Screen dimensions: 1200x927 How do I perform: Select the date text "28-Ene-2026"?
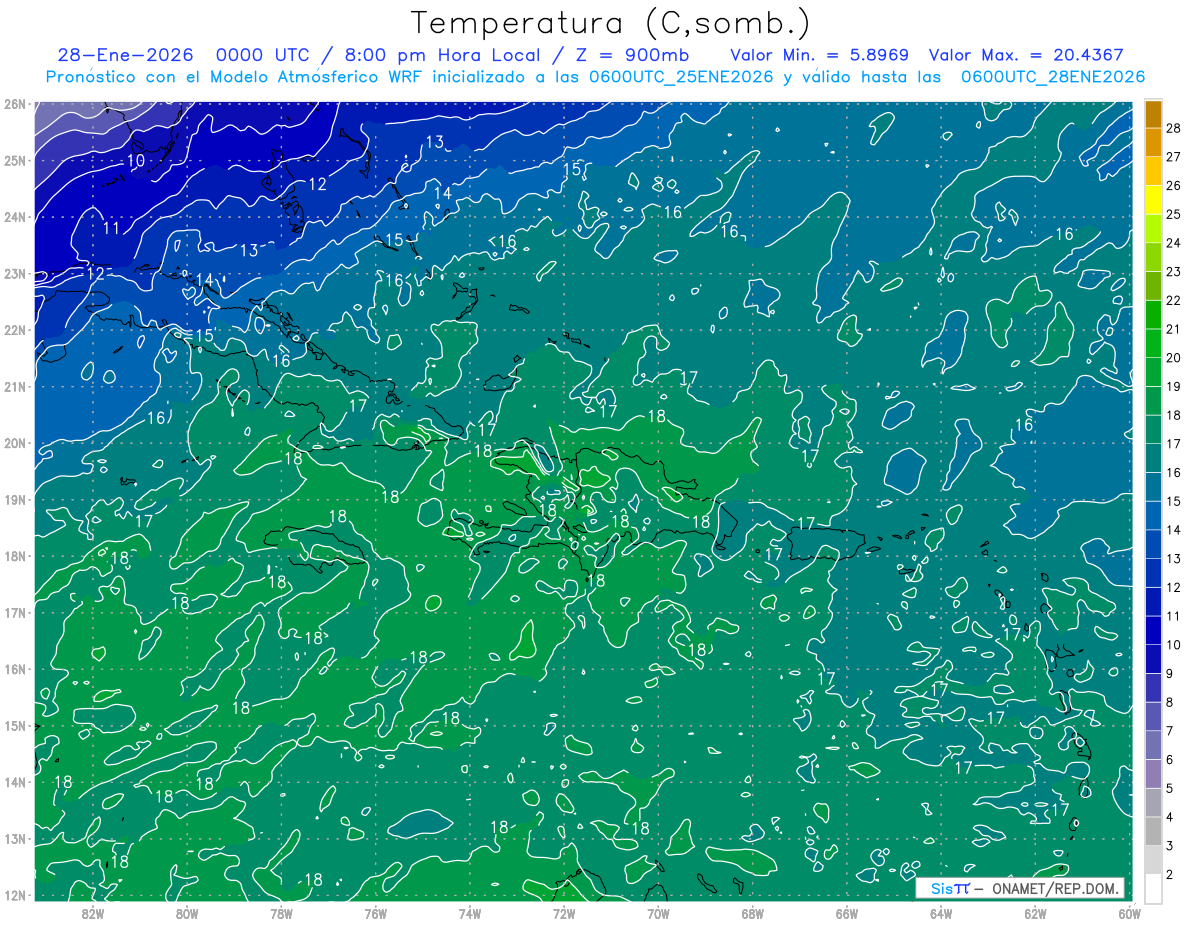click(127, 55)
